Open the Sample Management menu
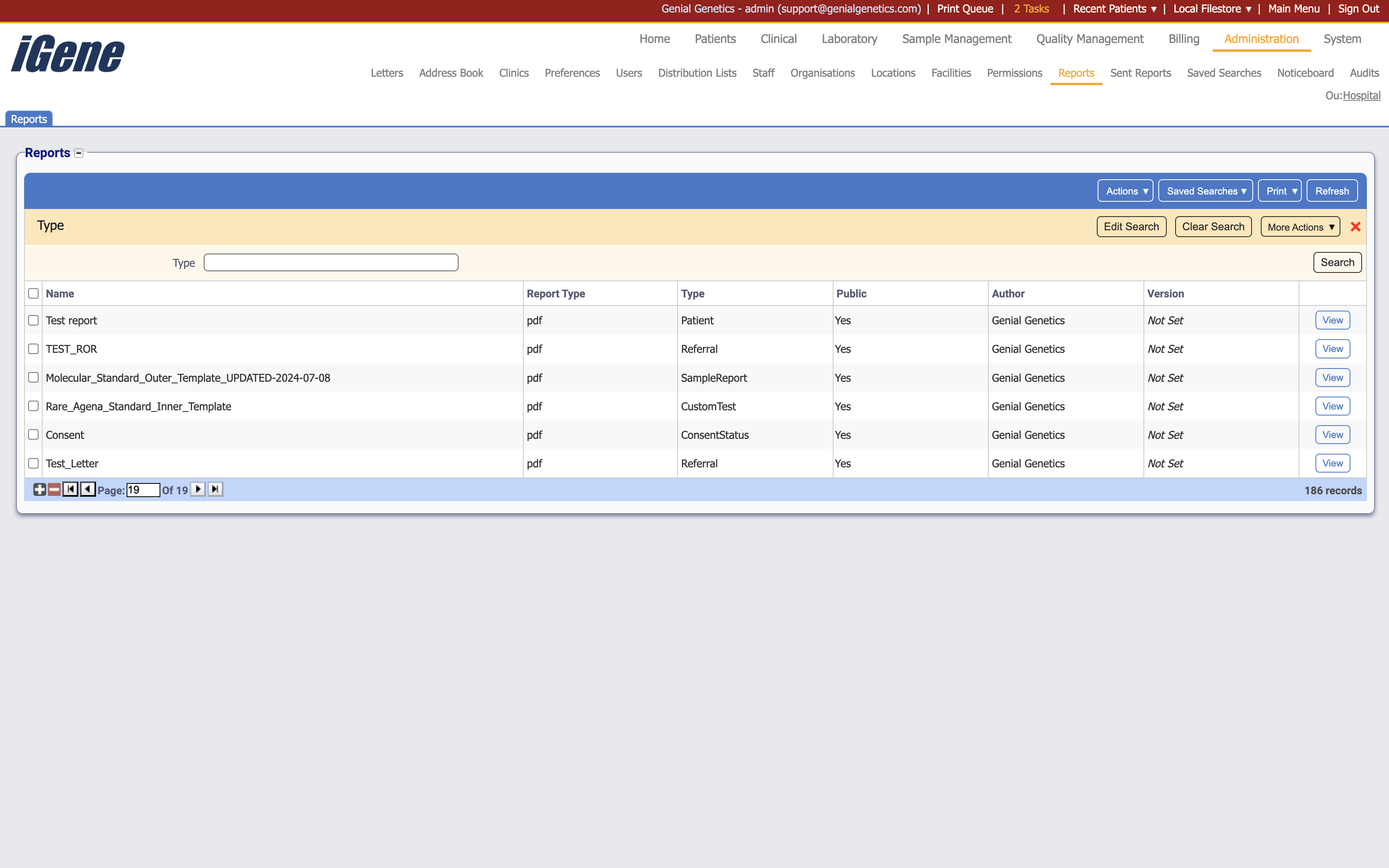This screenshot has width=1389, height=868. [x=956, y=39]
